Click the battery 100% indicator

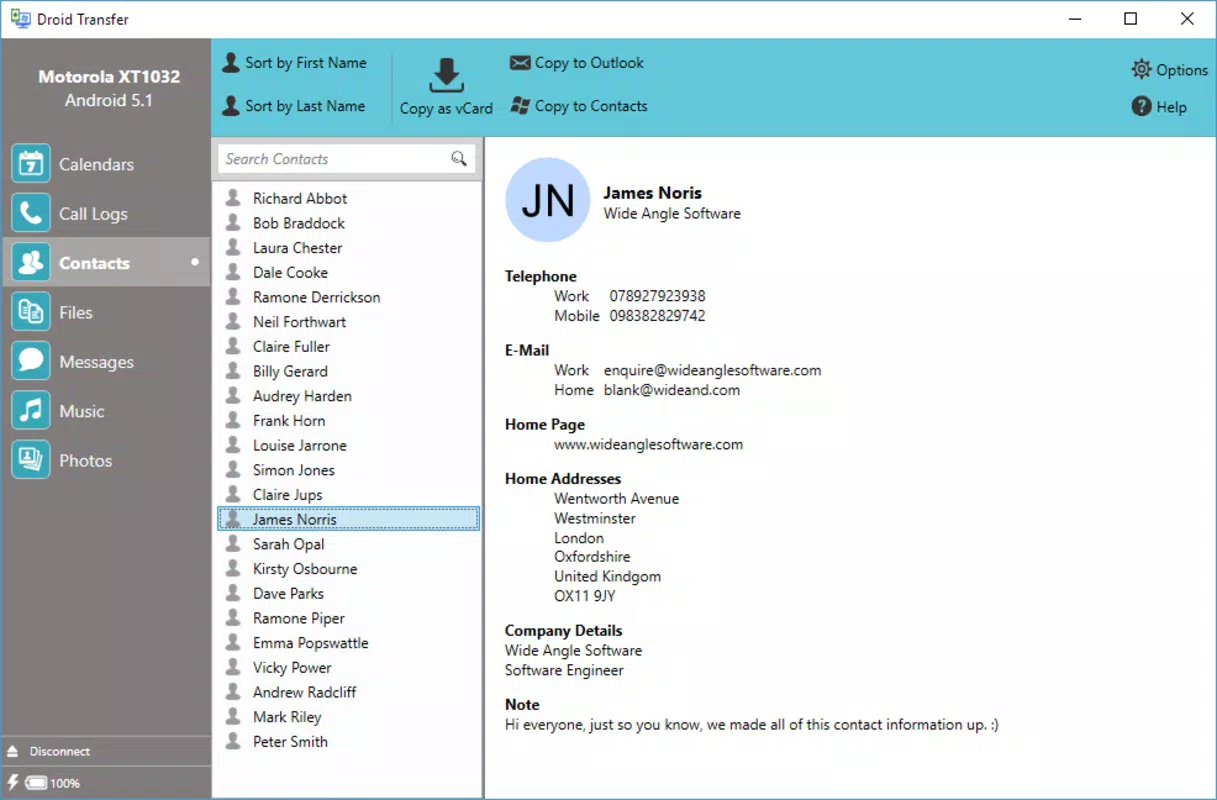(52, 783)
